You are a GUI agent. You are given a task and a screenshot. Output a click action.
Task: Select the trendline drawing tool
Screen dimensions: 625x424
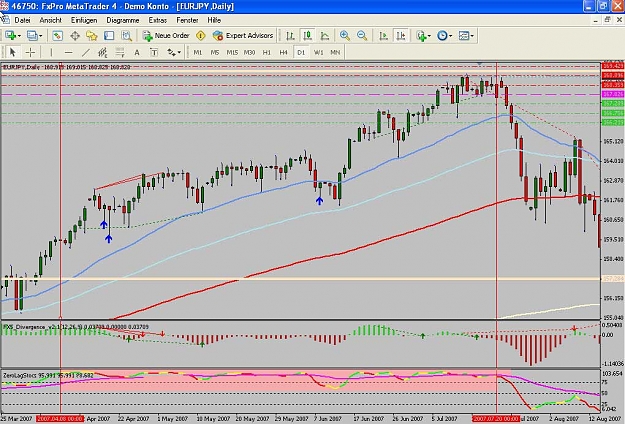pos(86,52)
